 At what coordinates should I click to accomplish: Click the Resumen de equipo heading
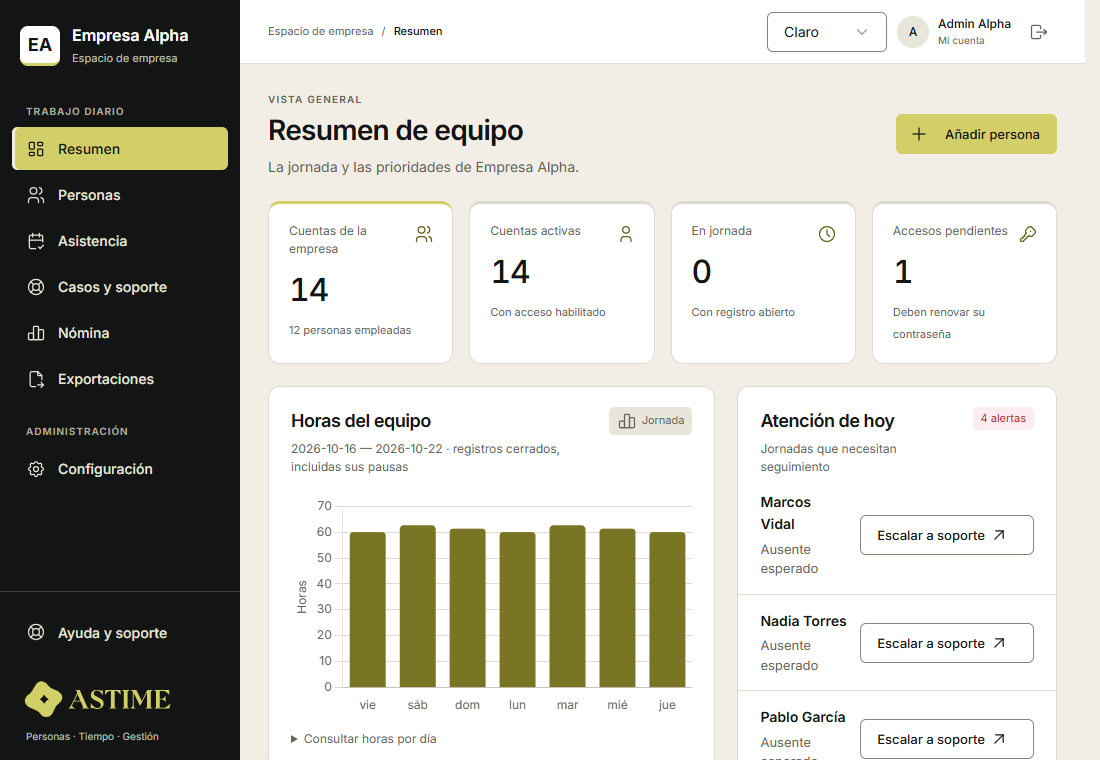[x=396, y=131]
